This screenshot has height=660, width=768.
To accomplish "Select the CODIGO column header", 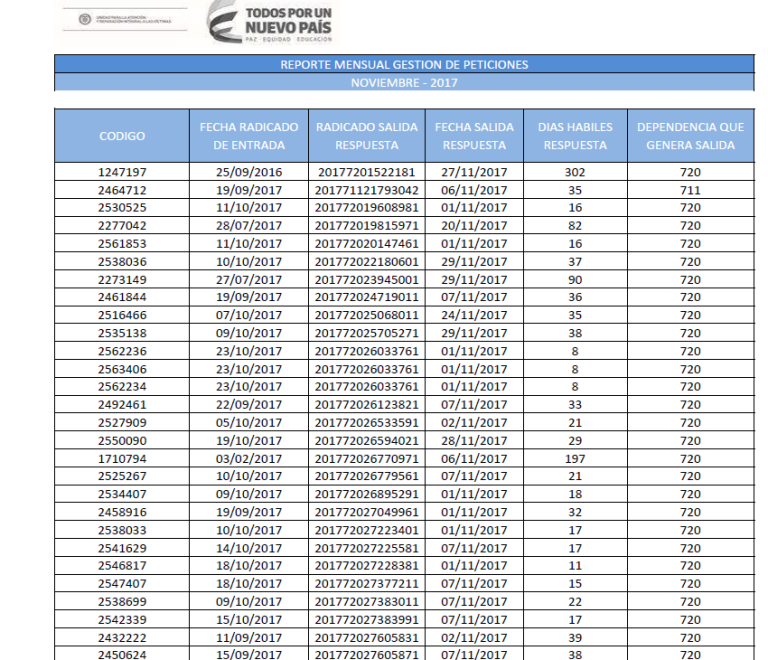I will click(122, 136).
